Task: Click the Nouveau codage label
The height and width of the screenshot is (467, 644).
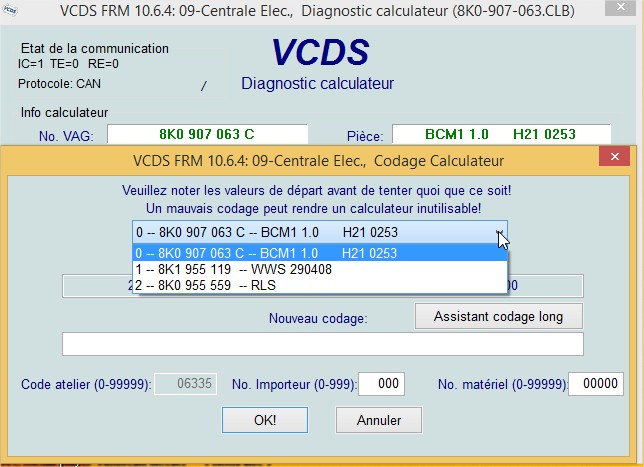Action: [318, 318]
